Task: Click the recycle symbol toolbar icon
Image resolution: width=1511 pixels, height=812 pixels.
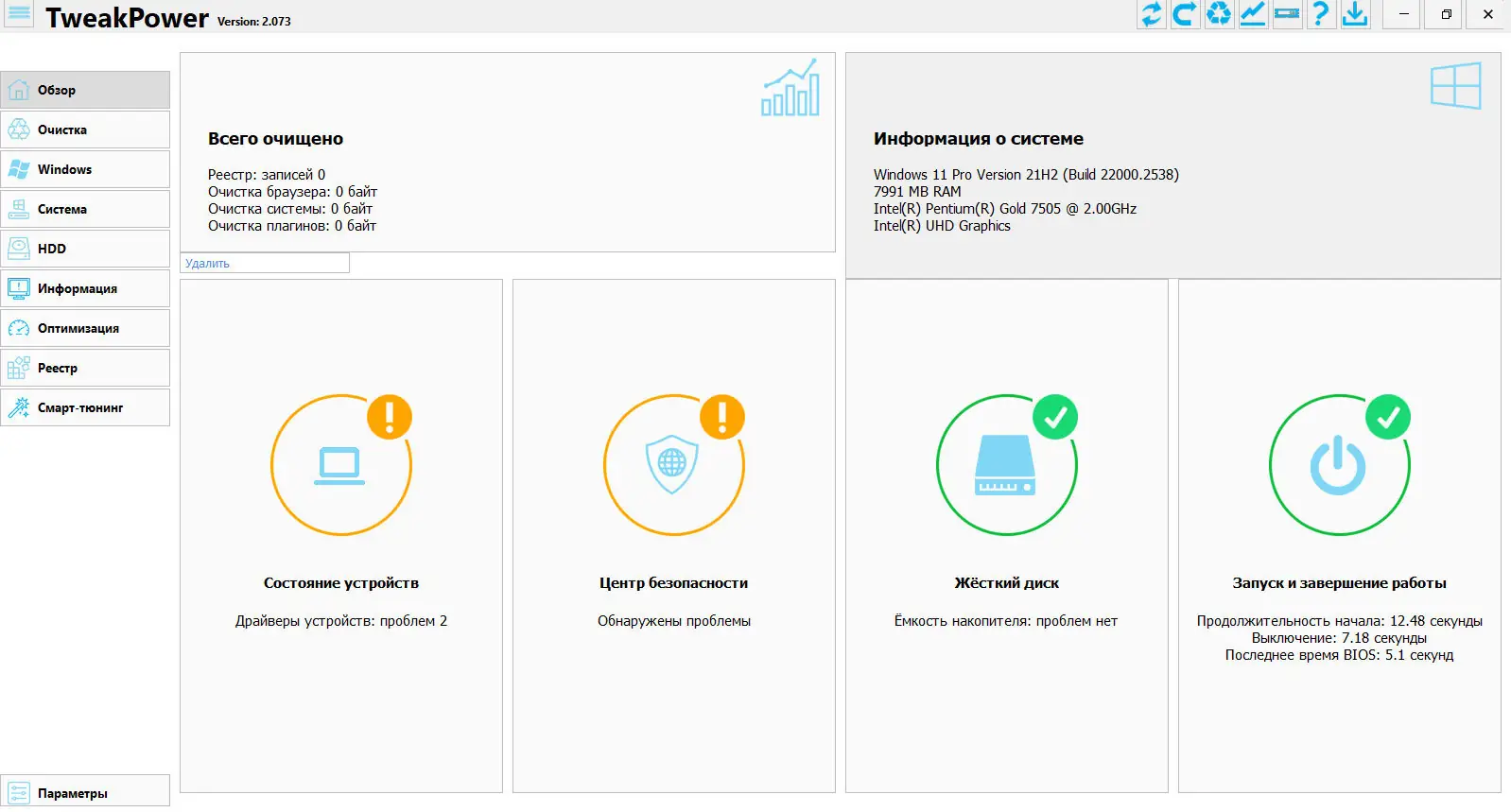Action: pos(1219,14)
